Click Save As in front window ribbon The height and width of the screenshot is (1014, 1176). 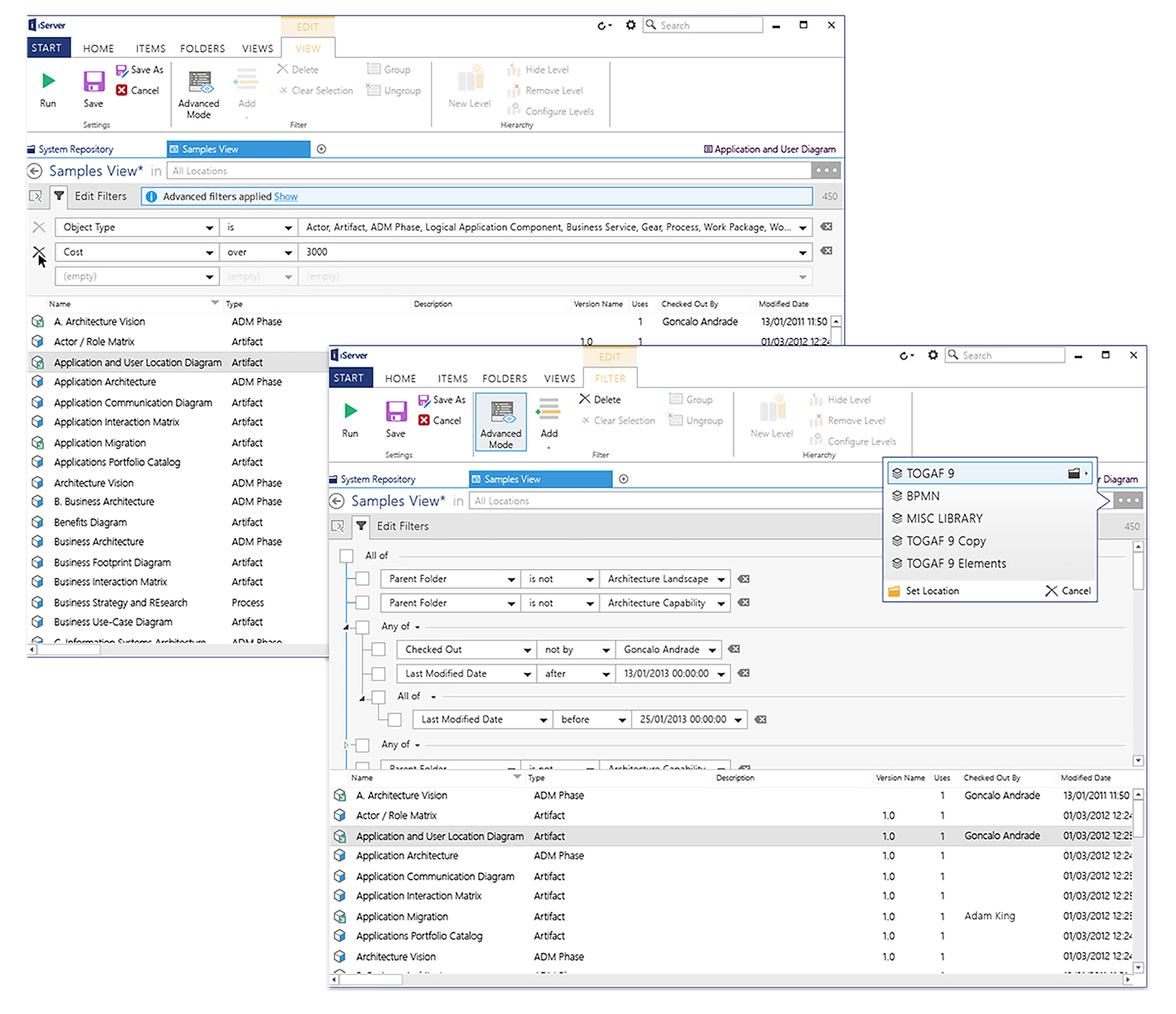point(442,400)
